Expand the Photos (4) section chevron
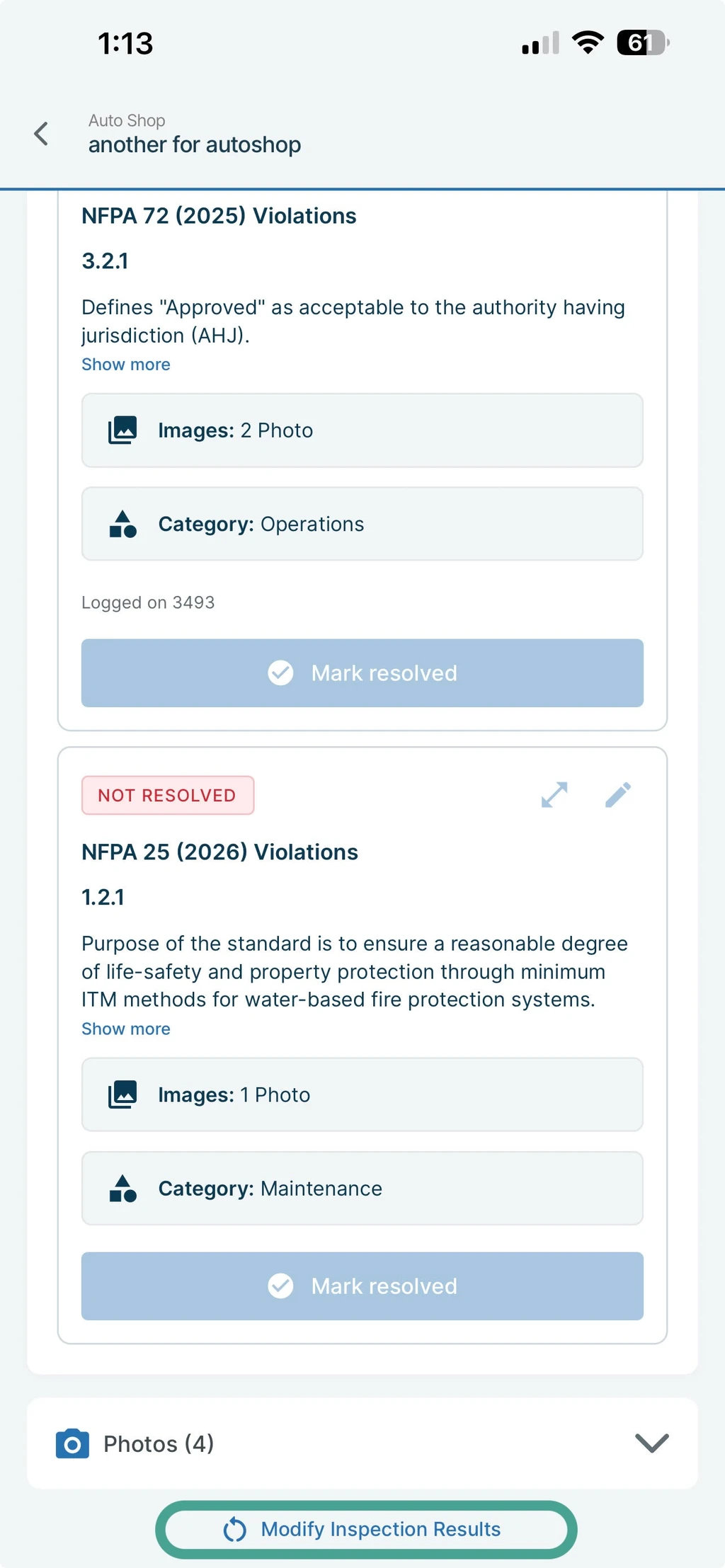This screenshot has width=725, height=1568. click(x=652, y=1443)
